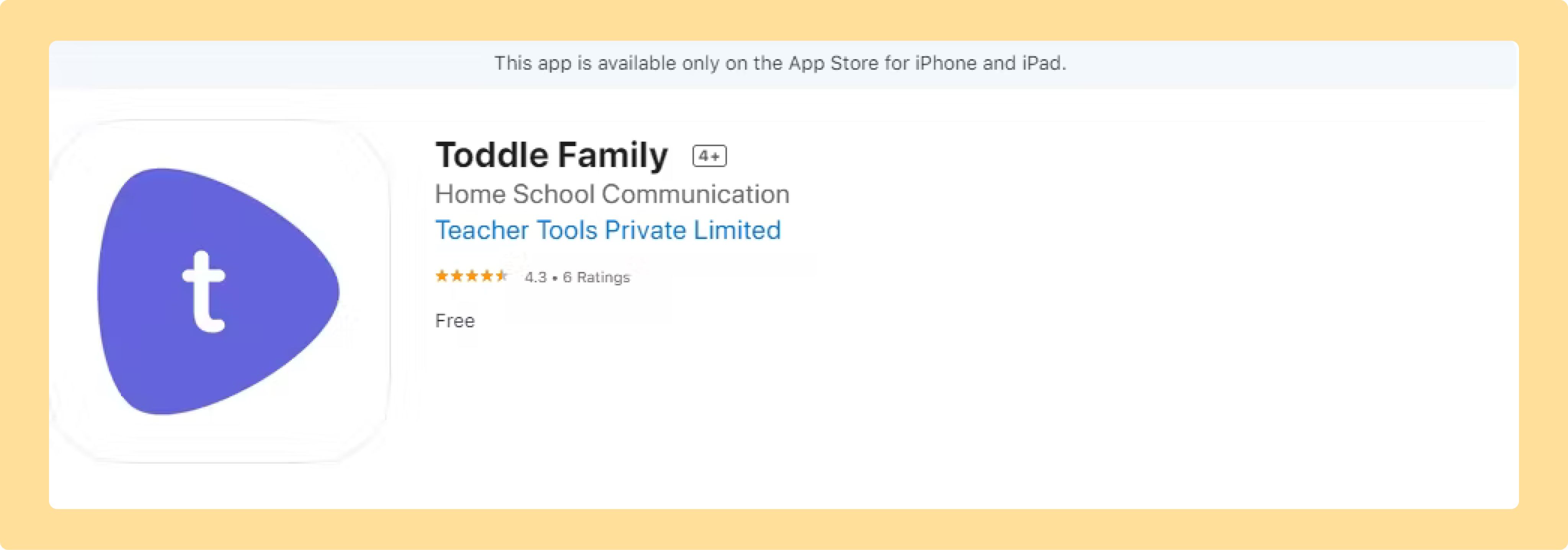Image resolution: width=1568 pixels, height=550 pixels.
Task: Select the fourth orange rating star
Action: click(x=486, y=276)
